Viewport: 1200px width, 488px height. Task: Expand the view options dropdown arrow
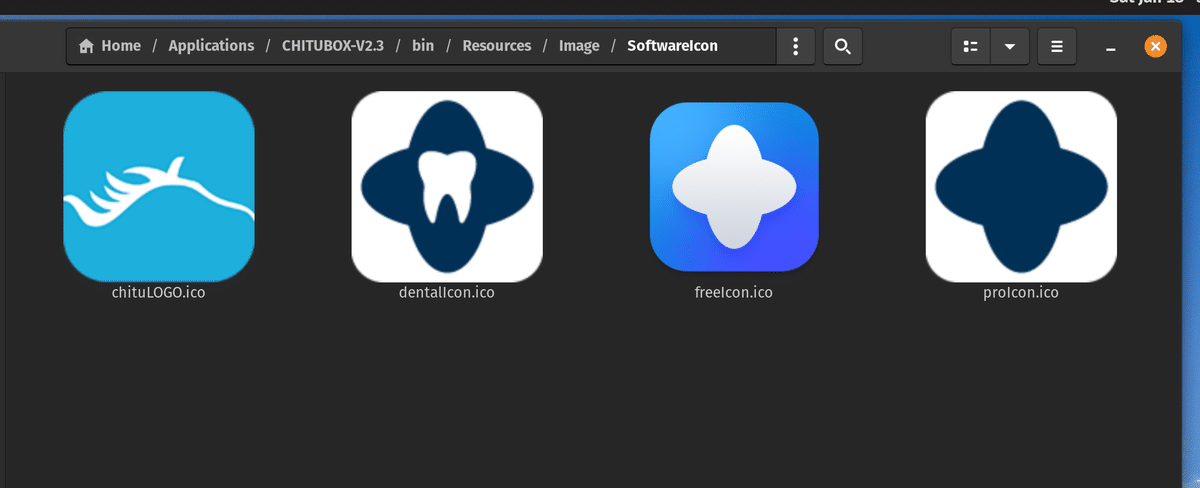(x=1009, y=46)
